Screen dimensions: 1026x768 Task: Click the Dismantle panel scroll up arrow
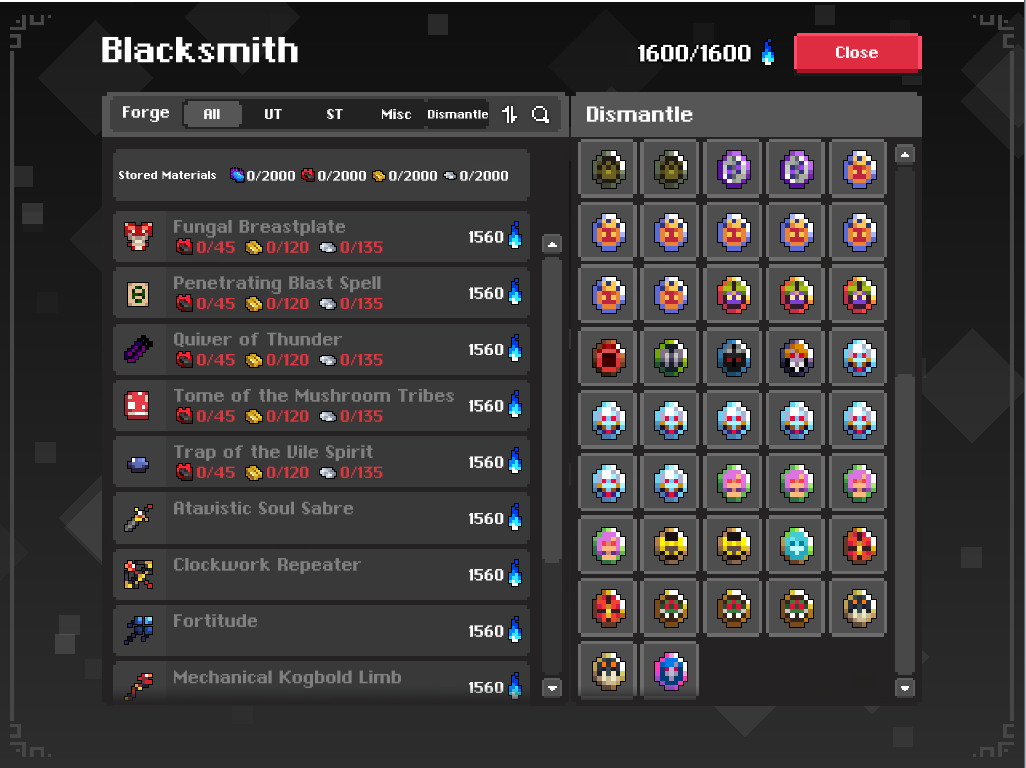click(905, 156)
